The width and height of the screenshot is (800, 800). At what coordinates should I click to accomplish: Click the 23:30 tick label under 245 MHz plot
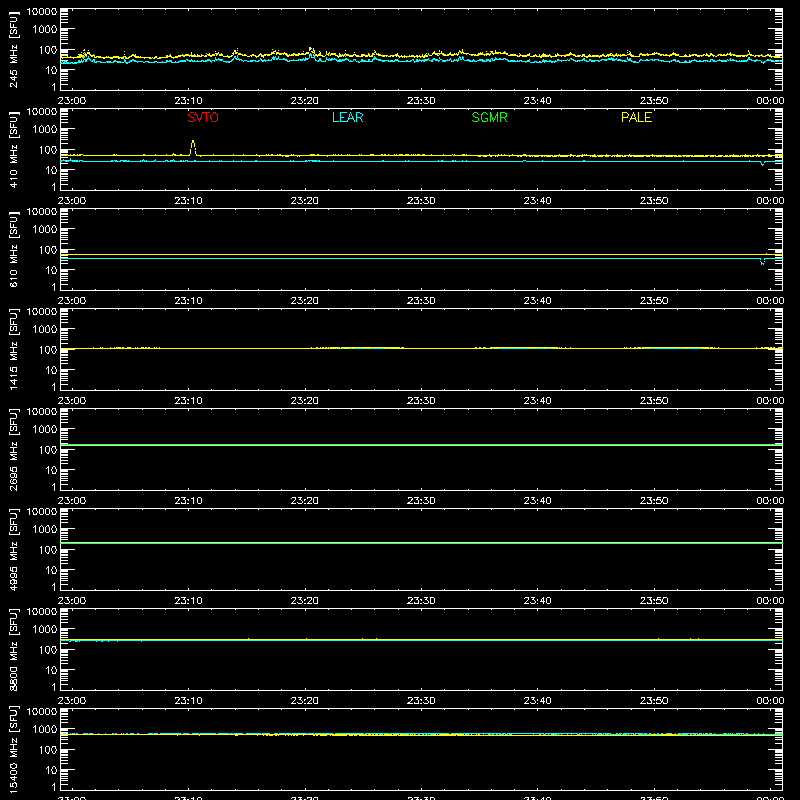pos(421,101)
